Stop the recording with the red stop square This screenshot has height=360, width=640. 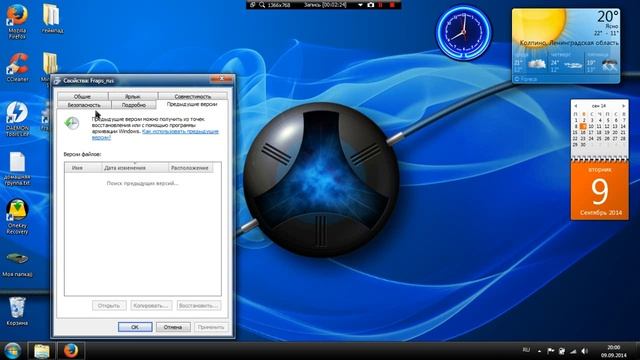[392, 5]
